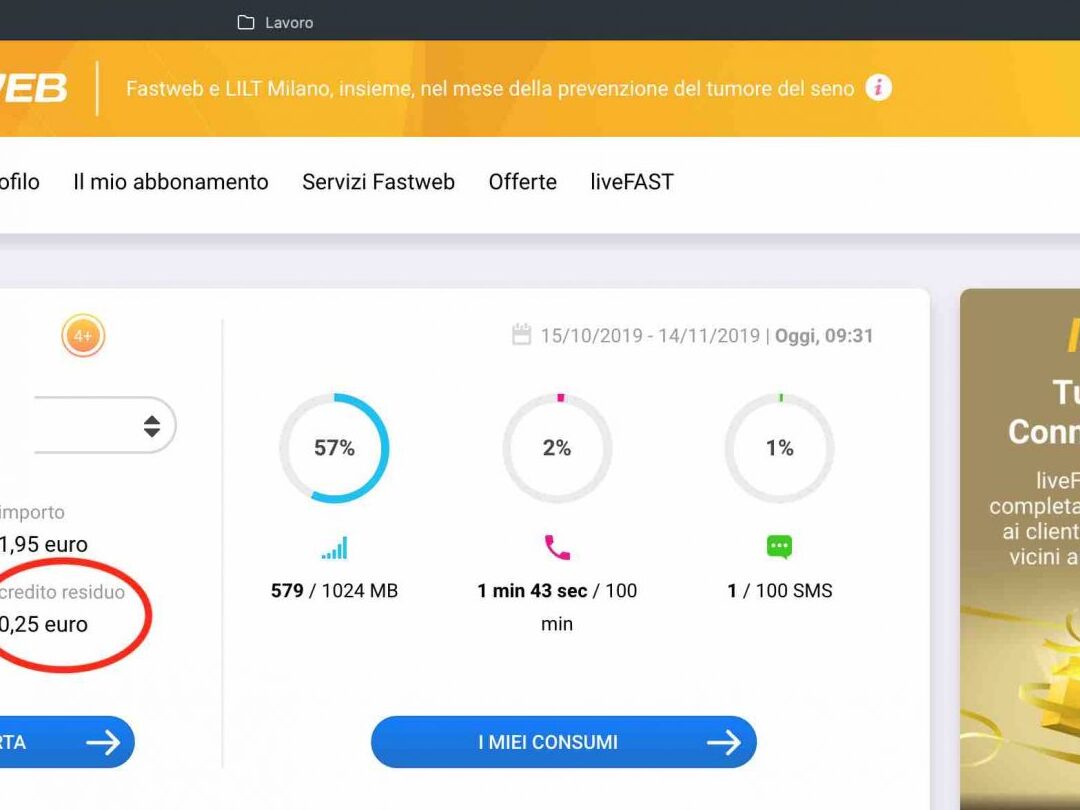The width and height of the screenshot is (1080, 810).
Task: Click the orange 4+ badge icon
Action: point(83,336)
